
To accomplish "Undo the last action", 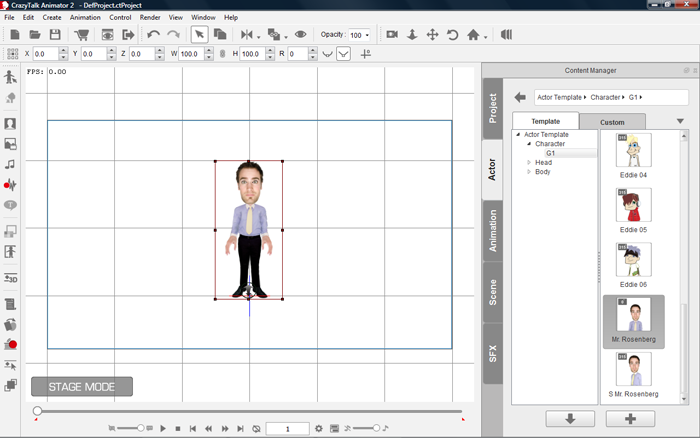I will click(x=153, y=34).
